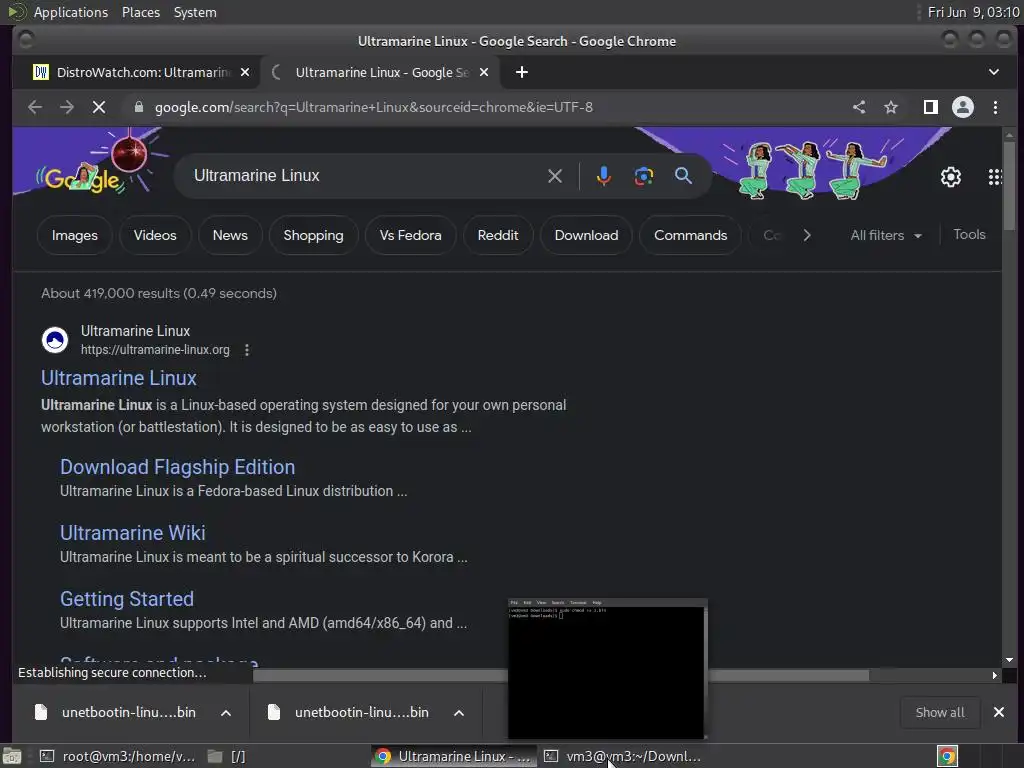The height and width of the screenshot is (768, 1024).
Task: Open more options for ultramarine-linux.org result
Action: point(247,350)
